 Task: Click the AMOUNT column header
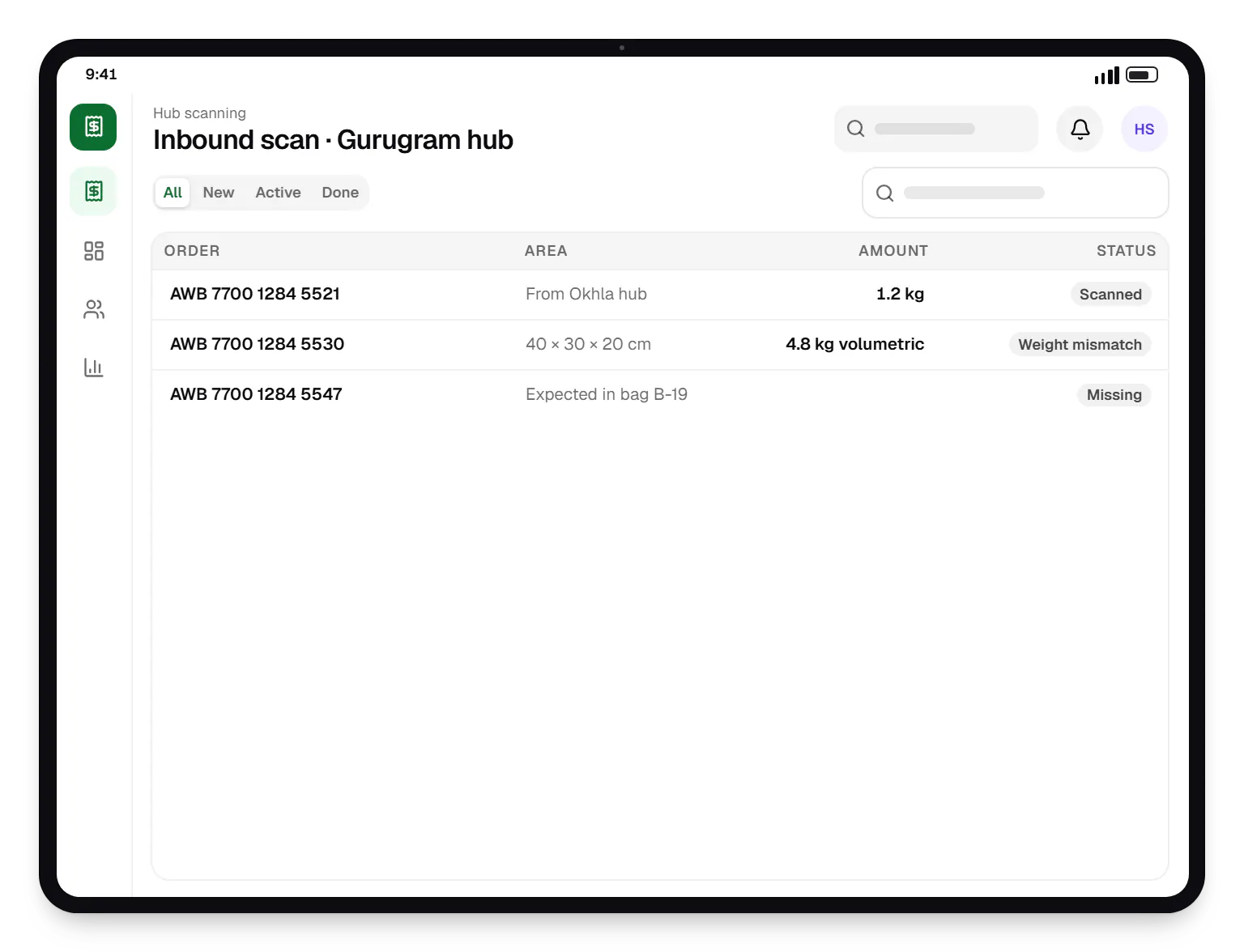[893, 251]
